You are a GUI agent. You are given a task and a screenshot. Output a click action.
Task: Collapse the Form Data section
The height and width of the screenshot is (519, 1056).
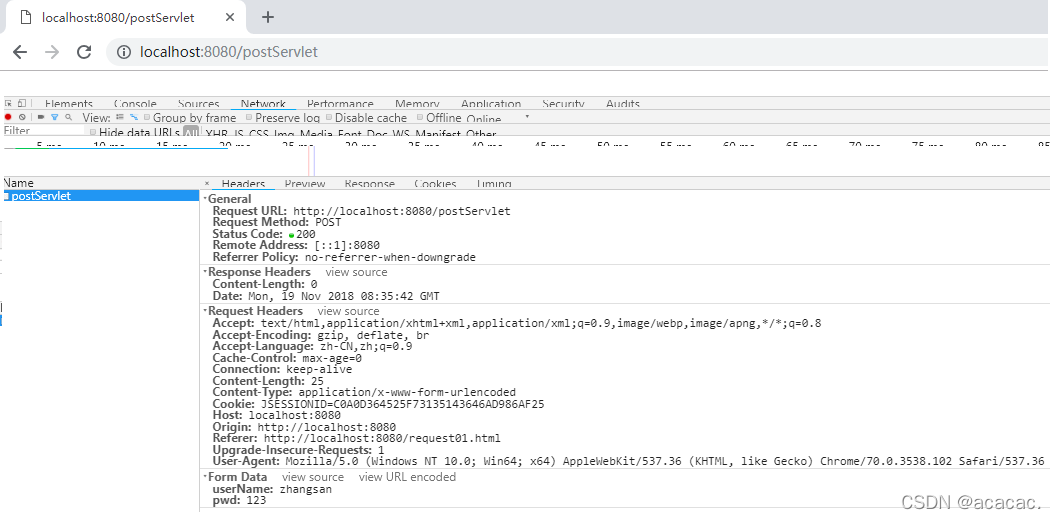[x=205, y=477]
